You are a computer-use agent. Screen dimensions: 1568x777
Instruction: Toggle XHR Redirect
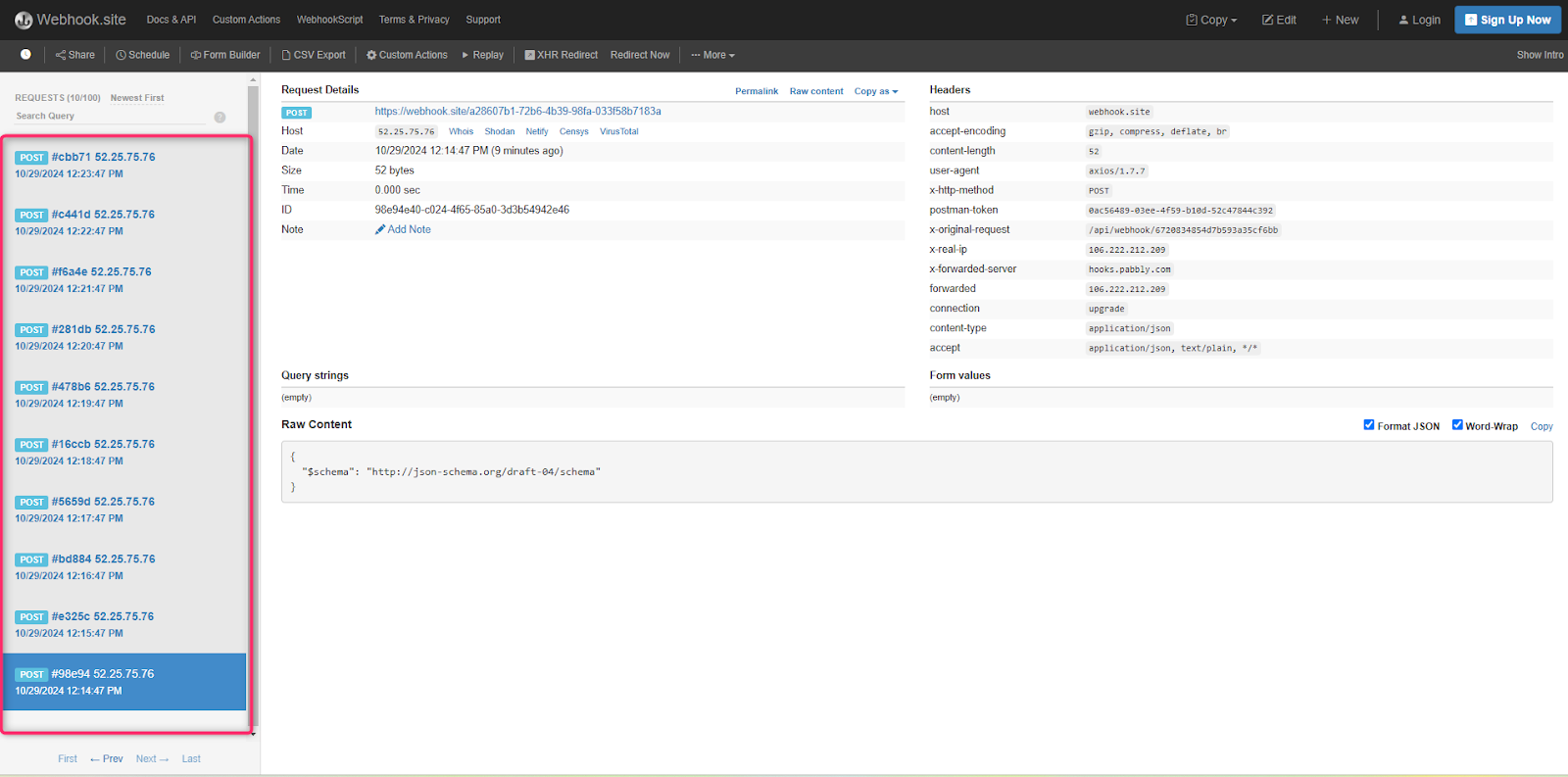561,55
